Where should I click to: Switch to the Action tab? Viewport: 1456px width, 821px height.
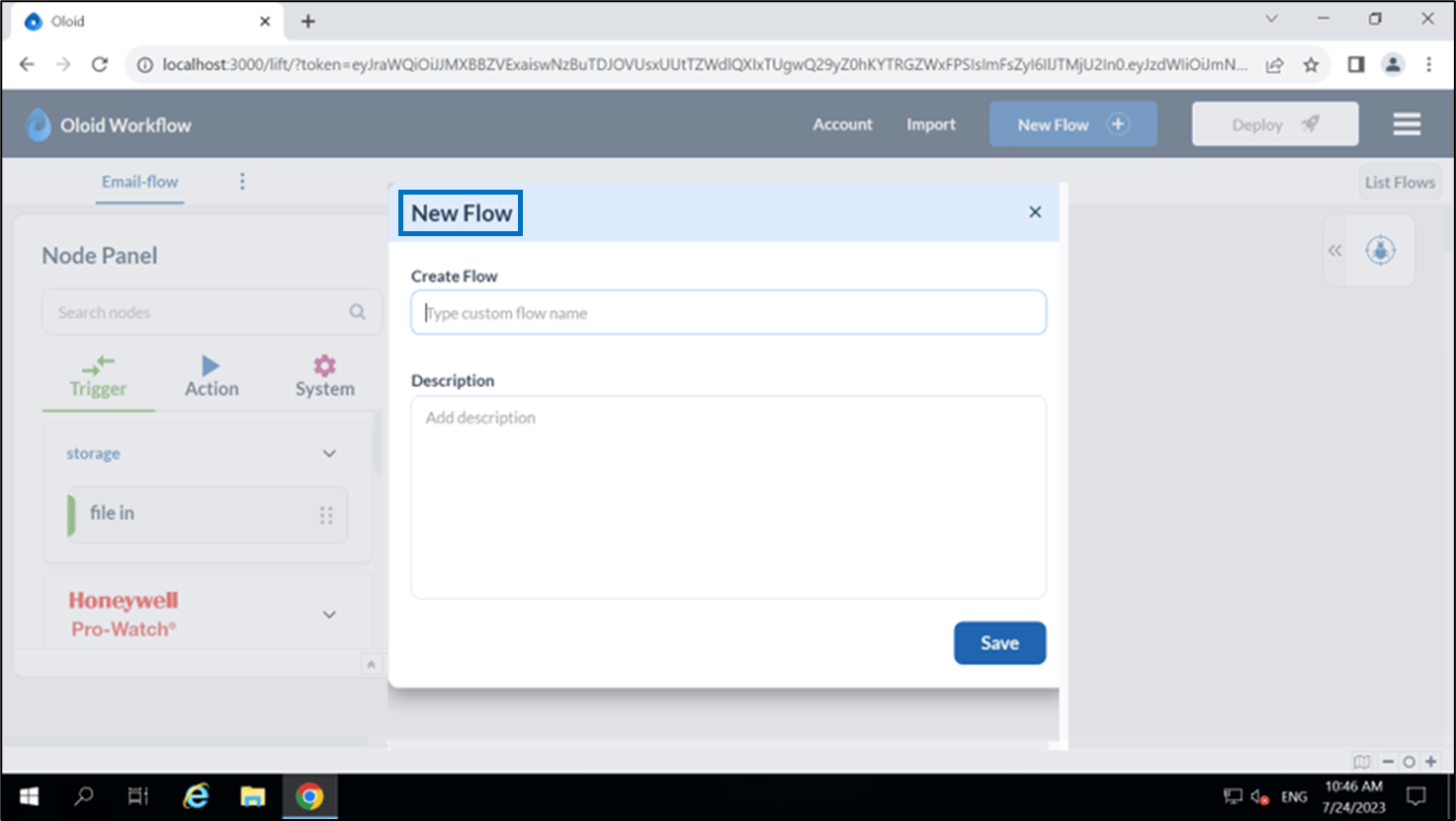click(x=212, y=376)
